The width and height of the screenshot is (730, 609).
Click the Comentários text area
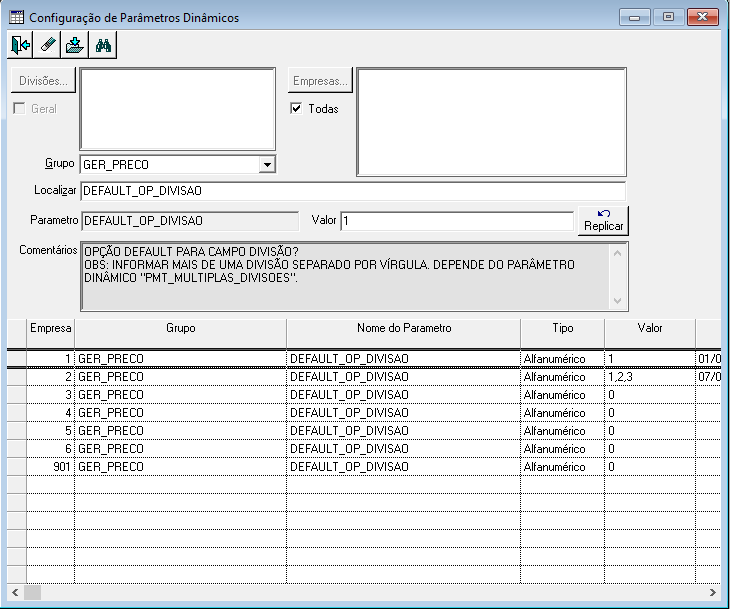[354, 276]
